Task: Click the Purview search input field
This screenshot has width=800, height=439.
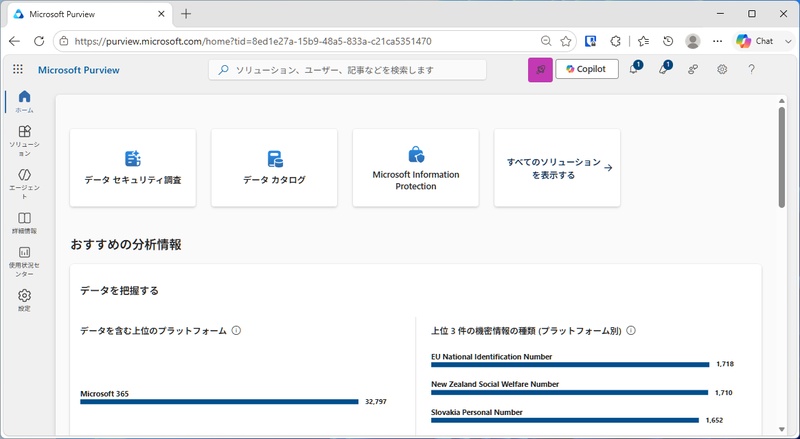Action: click(x=347, y=70)
